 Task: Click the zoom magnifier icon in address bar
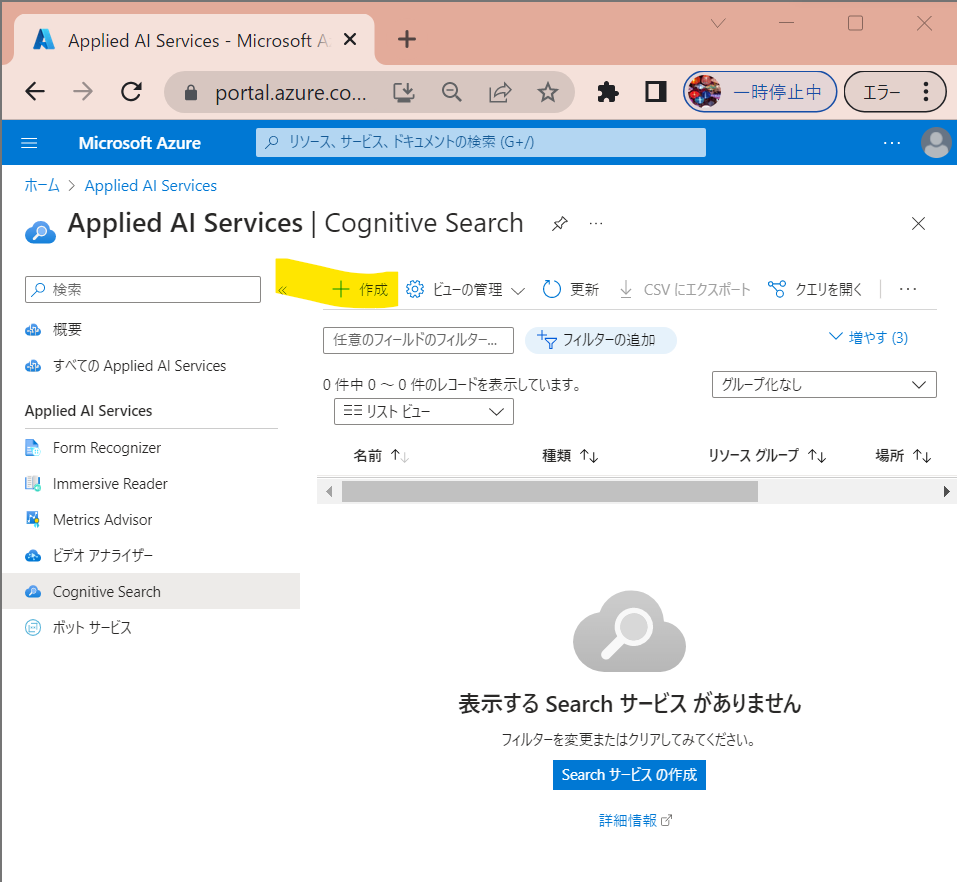452,93
